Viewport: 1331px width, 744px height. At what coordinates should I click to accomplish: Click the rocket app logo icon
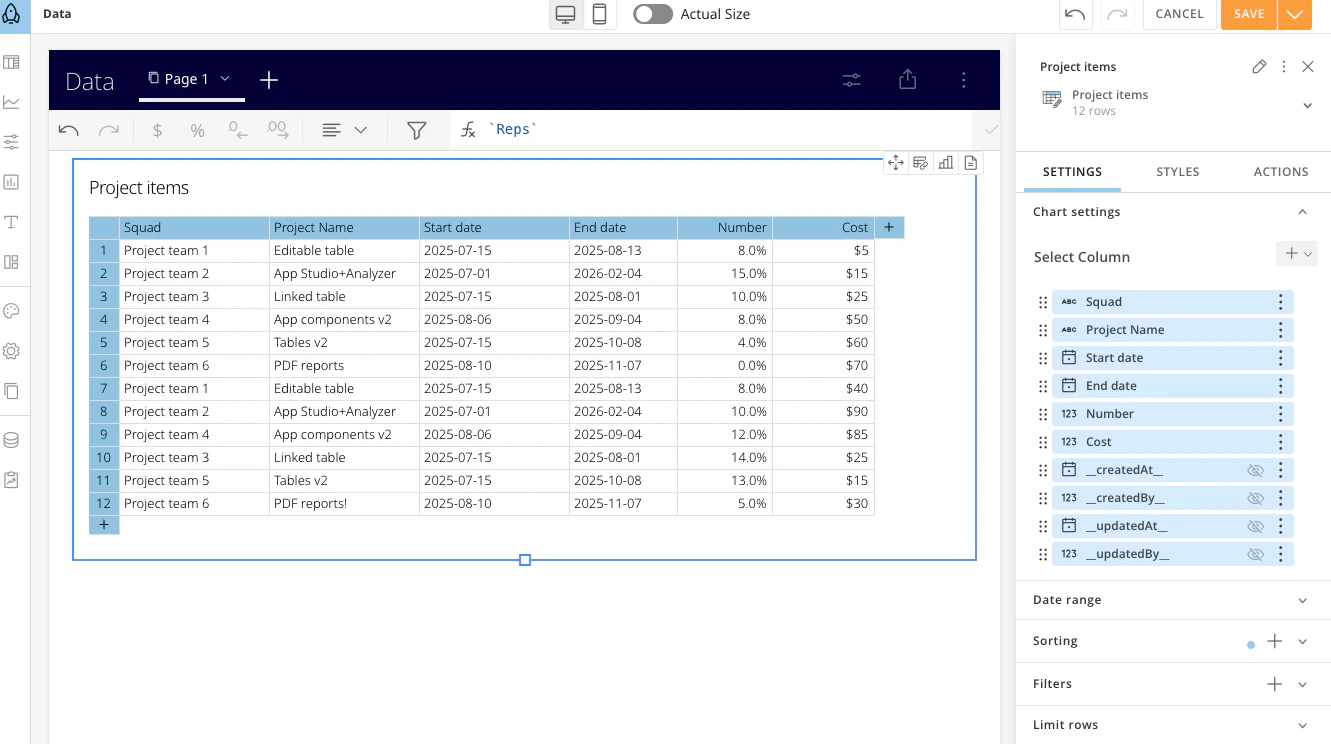click(12, 14)
